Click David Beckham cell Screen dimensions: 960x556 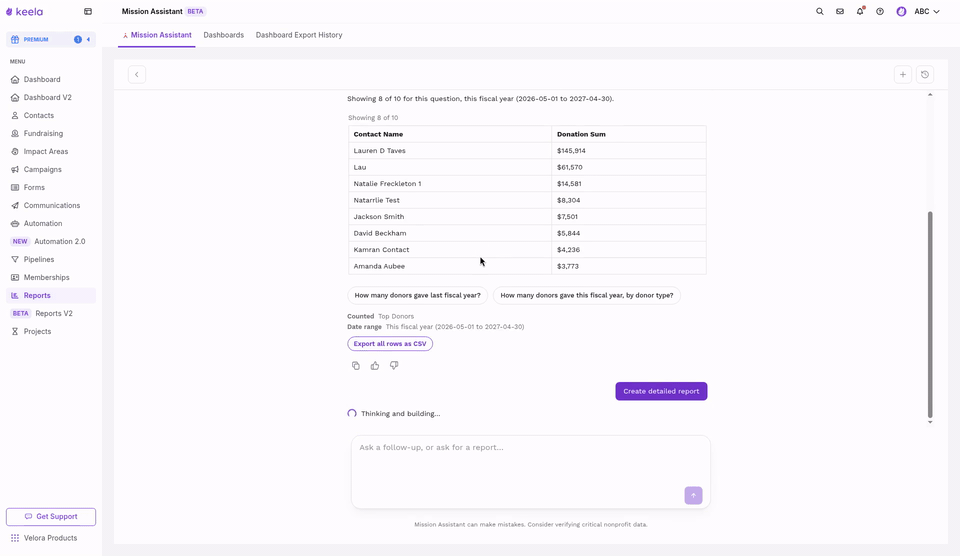pos(450,233)
